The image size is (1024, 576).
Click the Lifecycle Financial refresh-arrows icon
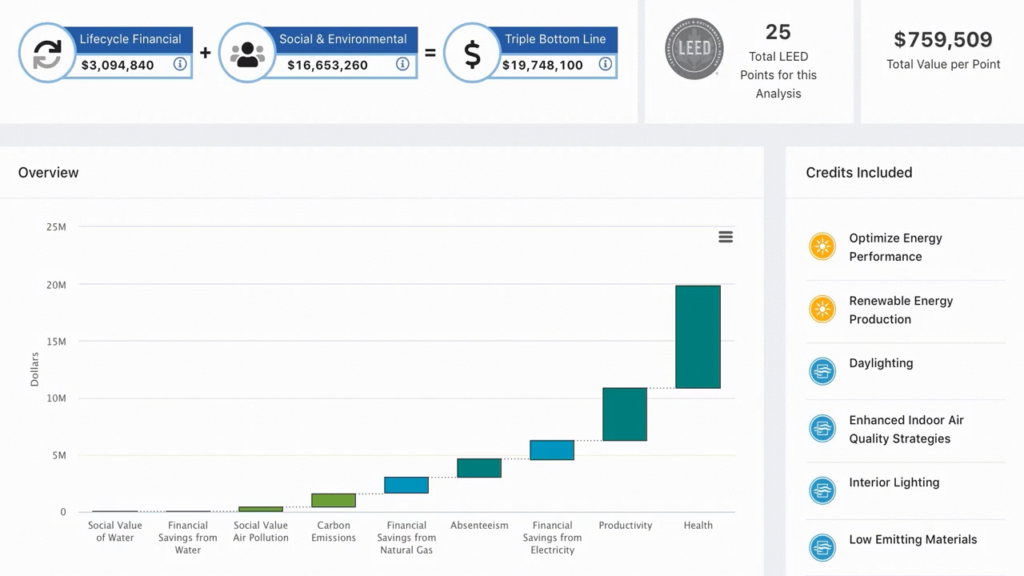pyautogui.click(x=47, y=54)
